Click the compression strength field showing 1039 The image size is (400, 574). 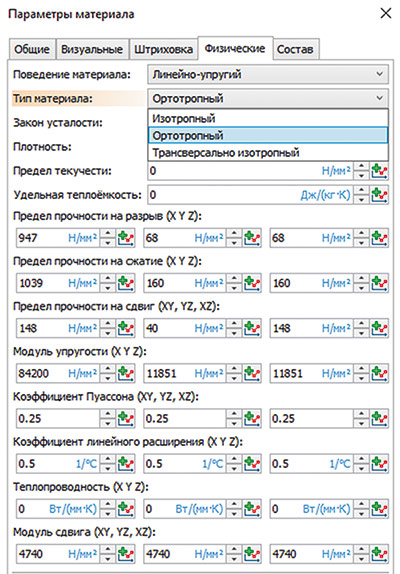[x=57, y=283]
